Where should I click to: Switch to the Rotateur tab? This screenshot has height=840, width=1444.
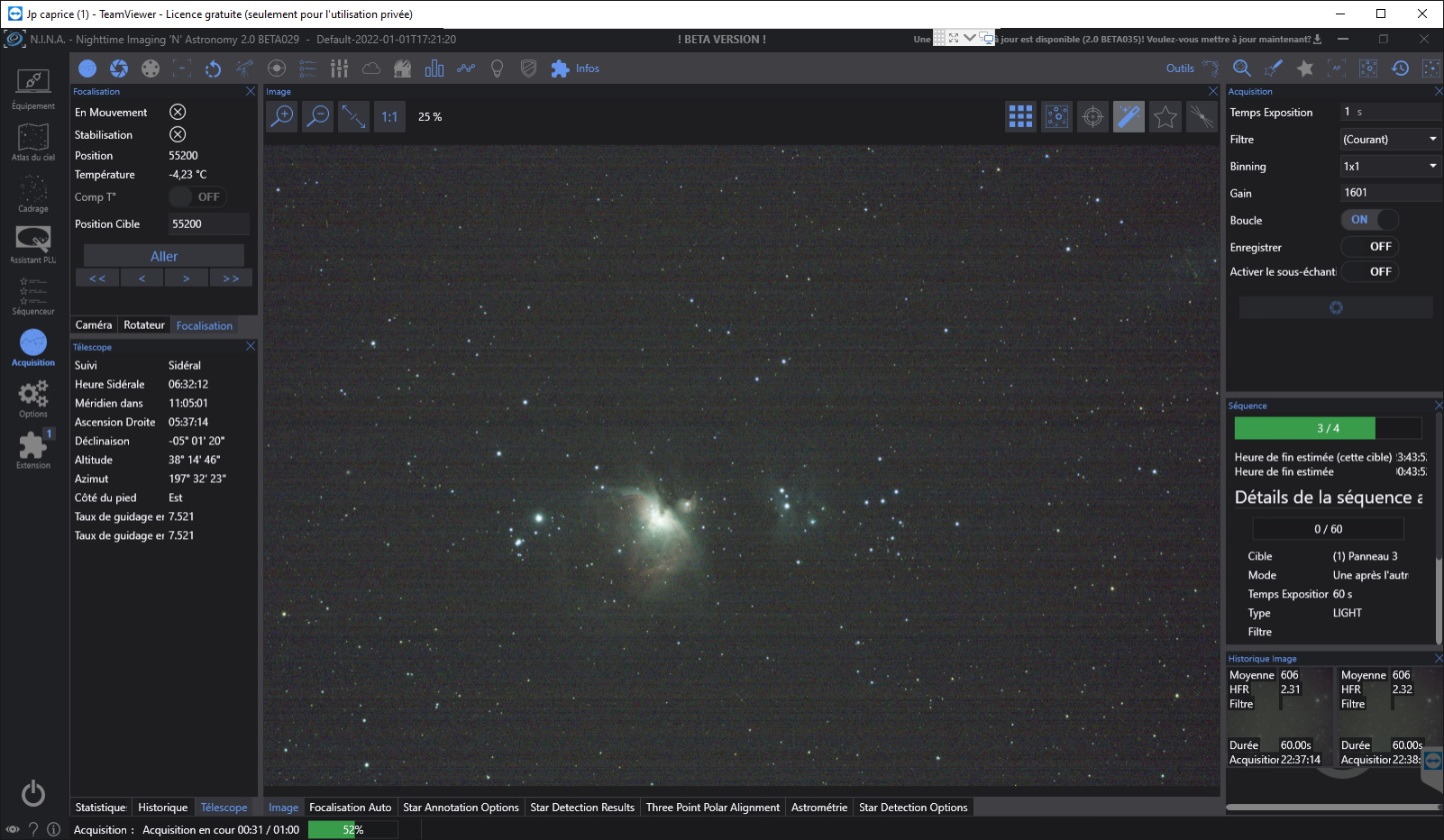(x=144, y=324)
